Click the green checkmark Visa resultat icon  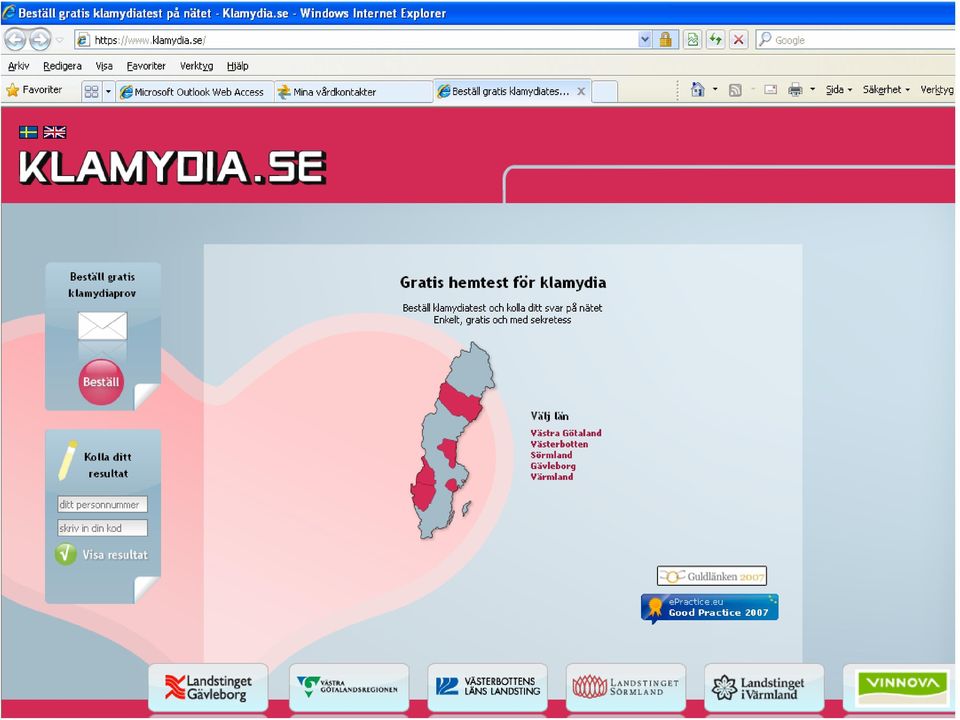65,554
